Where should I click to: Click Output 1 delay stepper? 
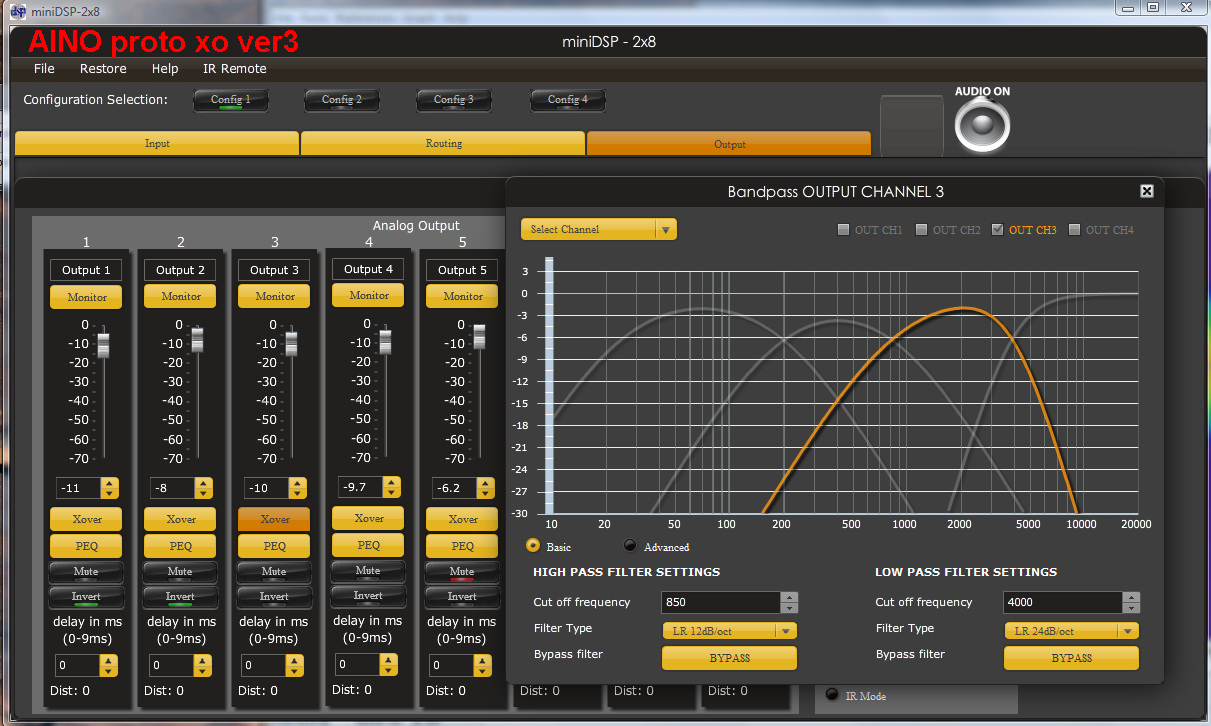(109, 665)
